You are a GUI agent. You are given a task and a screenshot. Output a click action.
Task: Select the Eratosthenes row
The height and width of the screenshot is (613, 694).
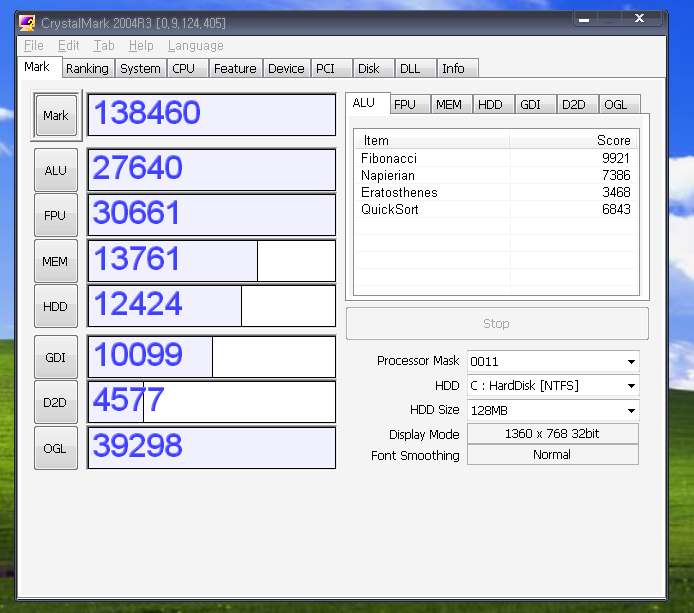(x=496, y=193)
